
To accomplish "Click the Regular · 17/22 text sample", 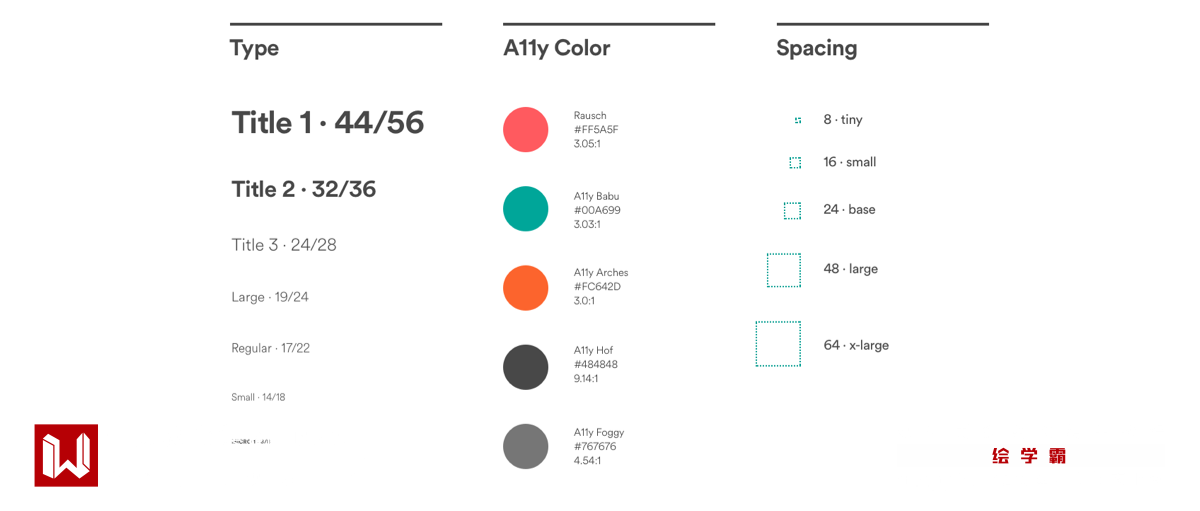I will point(271,348).
